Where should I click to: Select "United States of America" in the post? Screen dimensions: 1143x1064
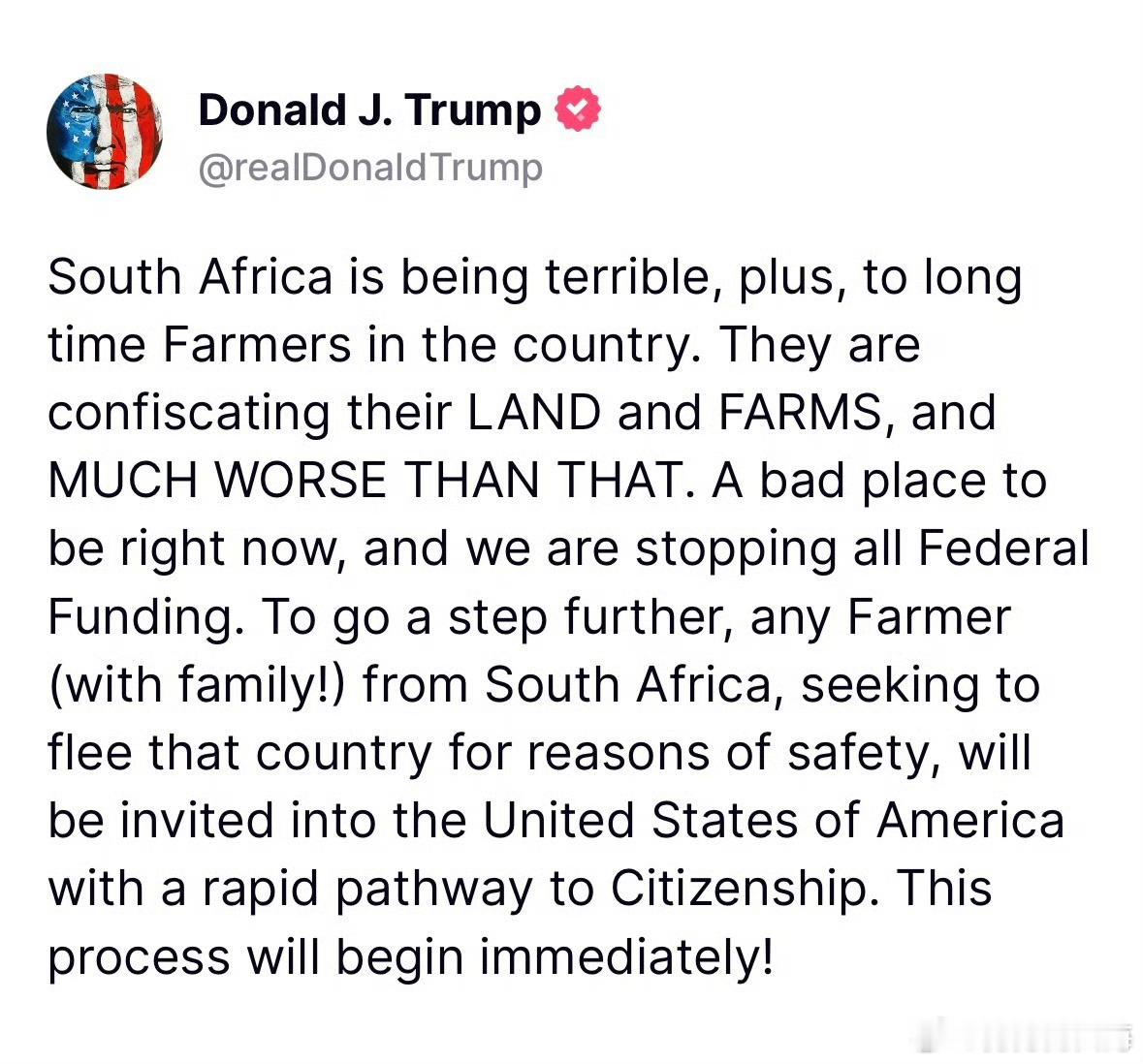tap(774, 821)
